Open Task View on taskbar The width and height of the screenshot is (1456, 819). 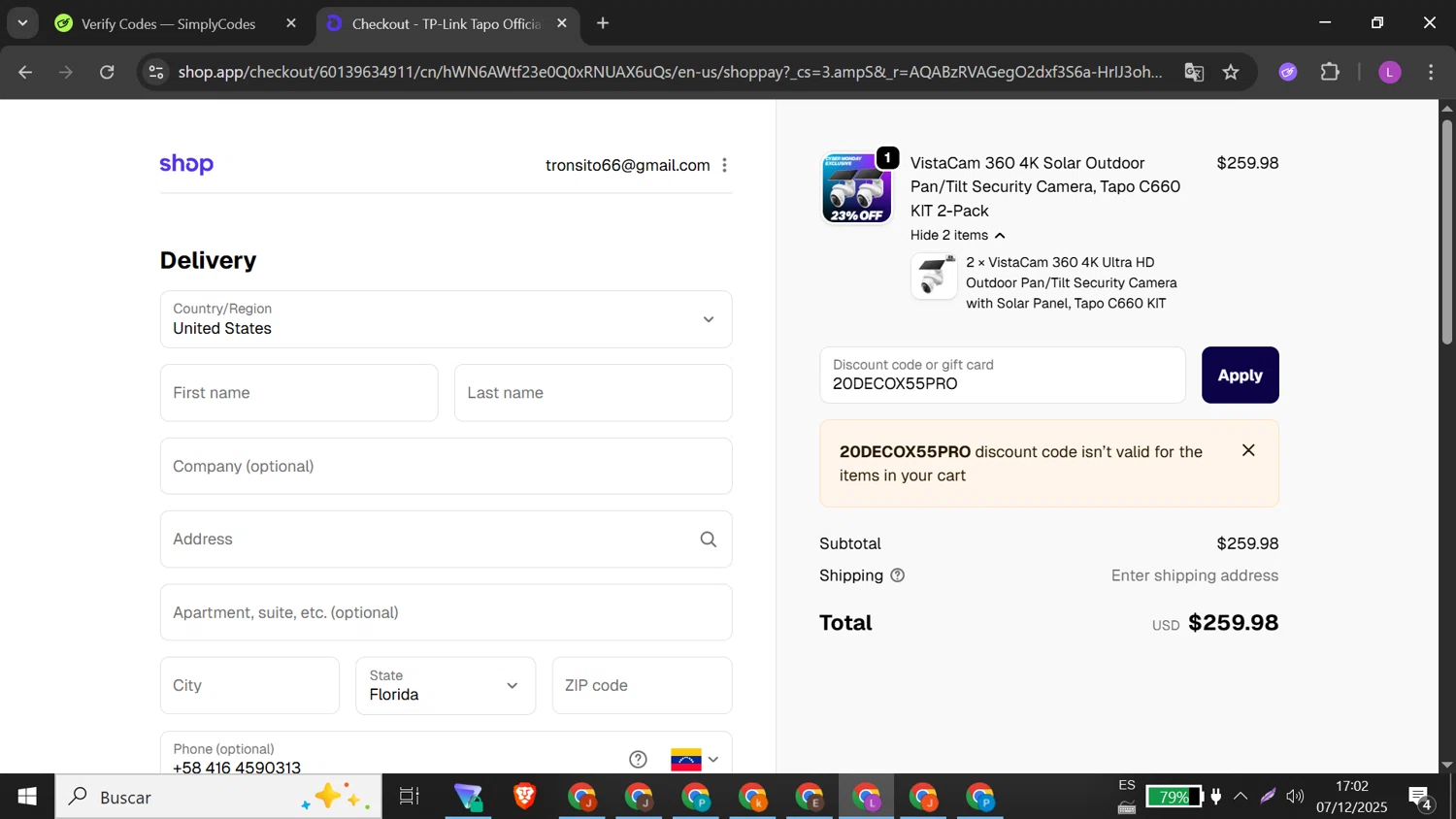[410, 797]
